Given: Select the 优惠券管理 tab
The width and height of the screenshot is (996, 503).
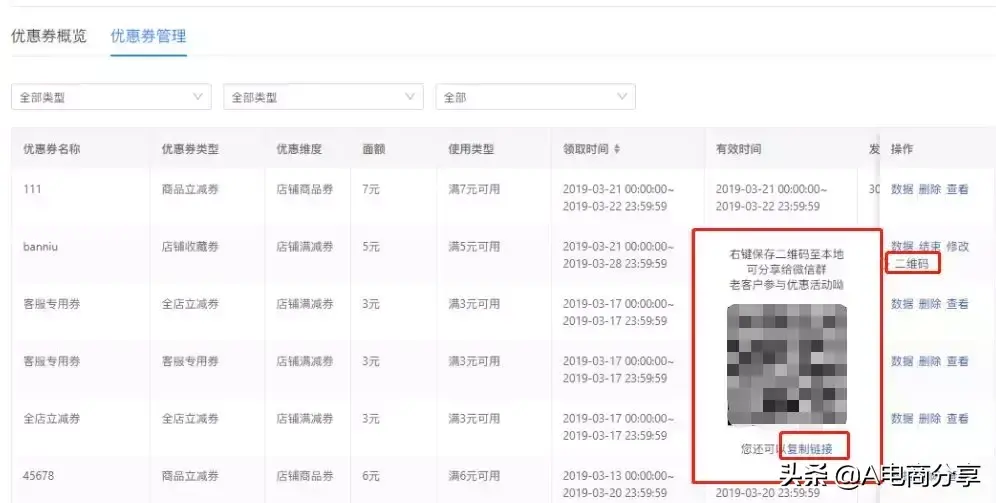Looking at the screenshot, I should pyautogui.click(x=149, y=36).
